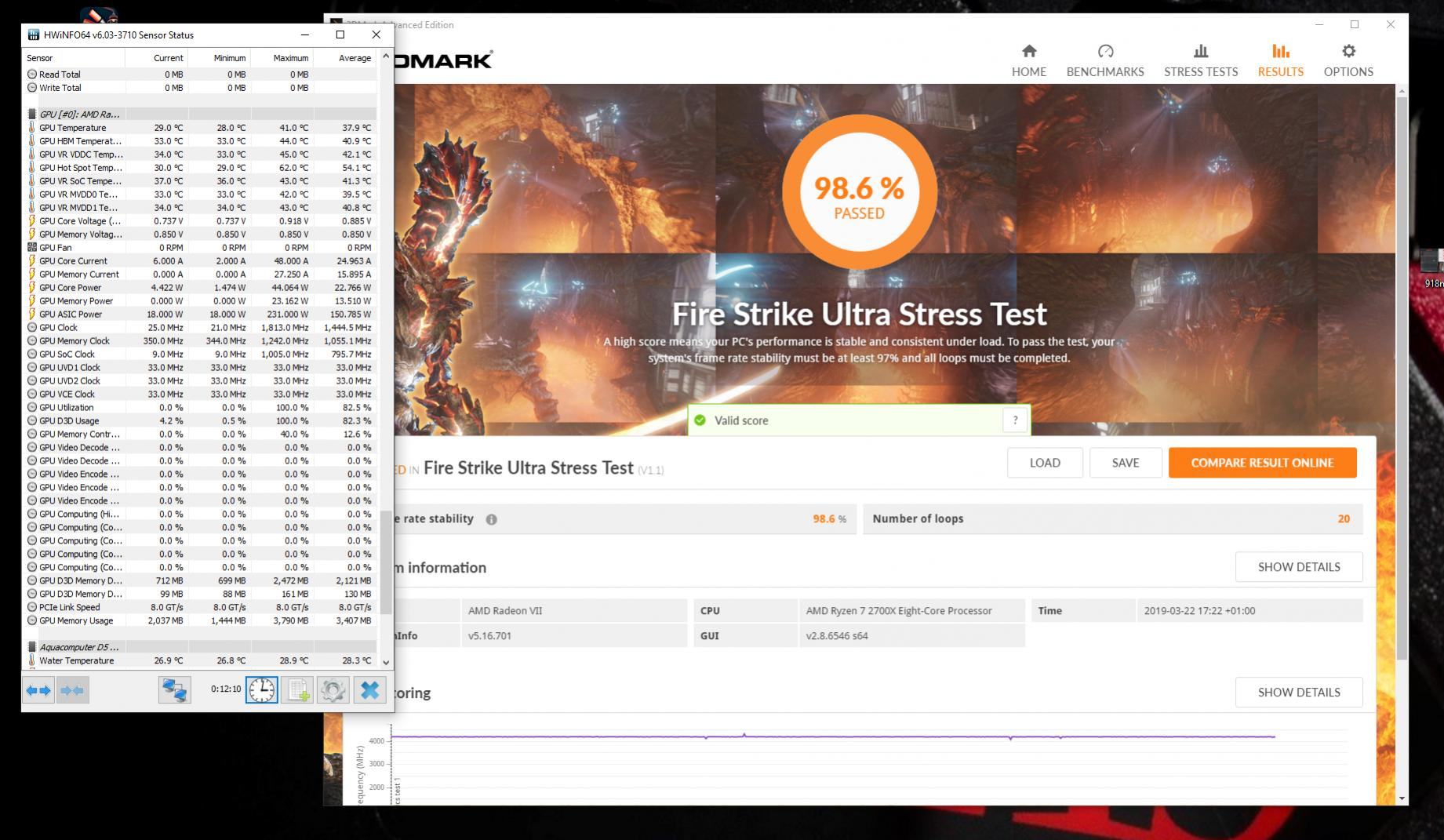
Task: Click the Number of loops value 20
Action: 1343,519
